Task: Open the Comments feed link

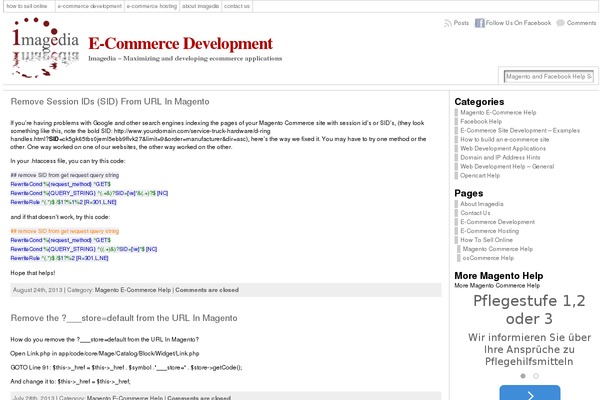Action: coord(581,23)
